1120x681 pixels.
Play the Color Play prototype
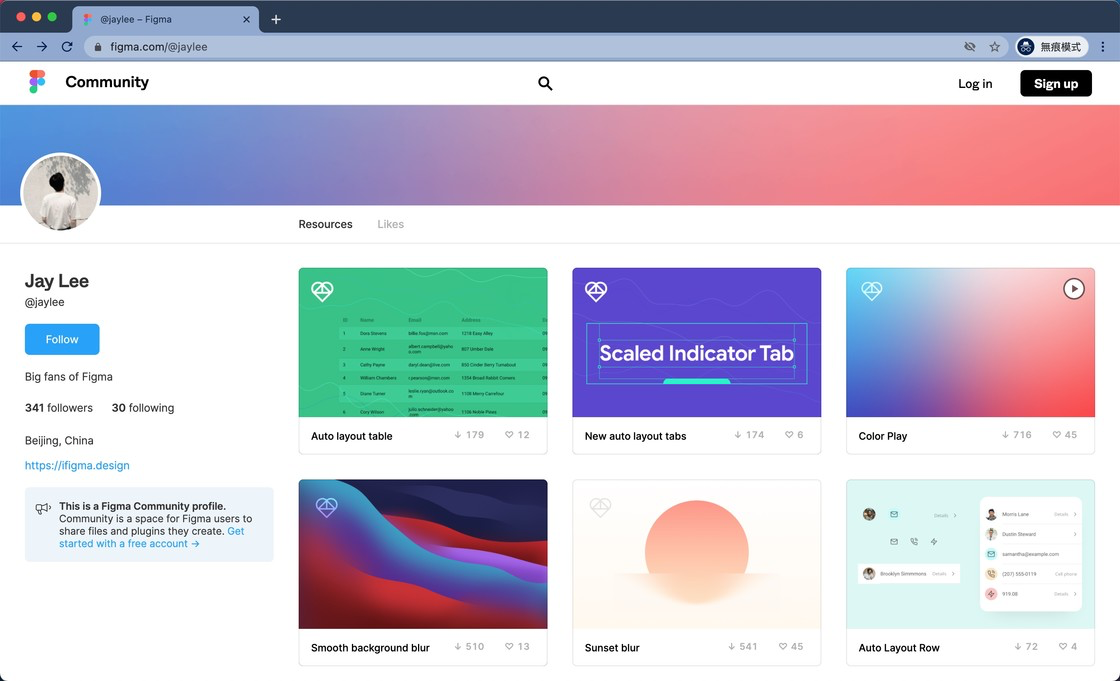[1074, 289]
